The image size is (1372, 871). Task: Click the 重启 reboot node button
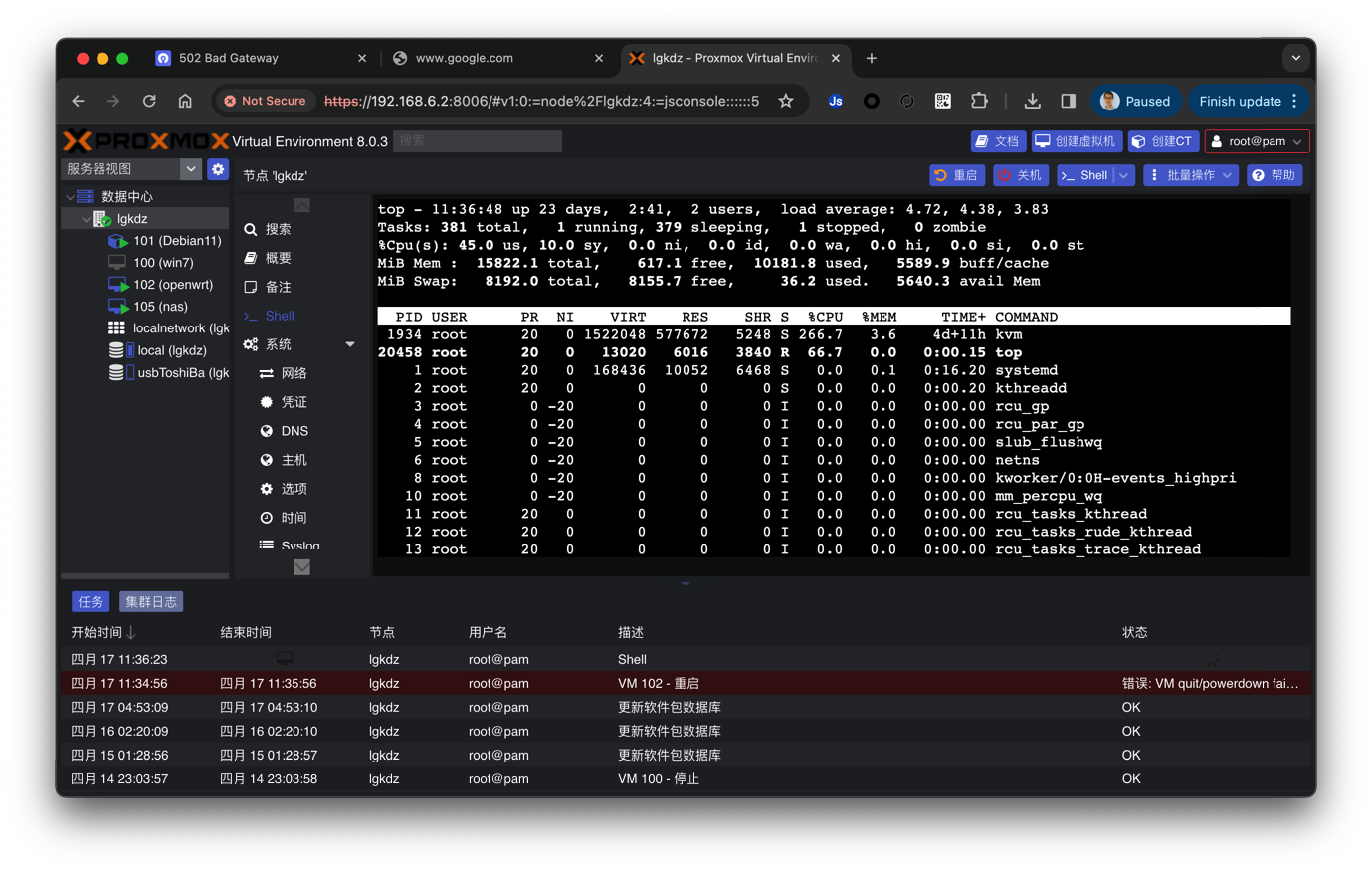pos(957,175)
